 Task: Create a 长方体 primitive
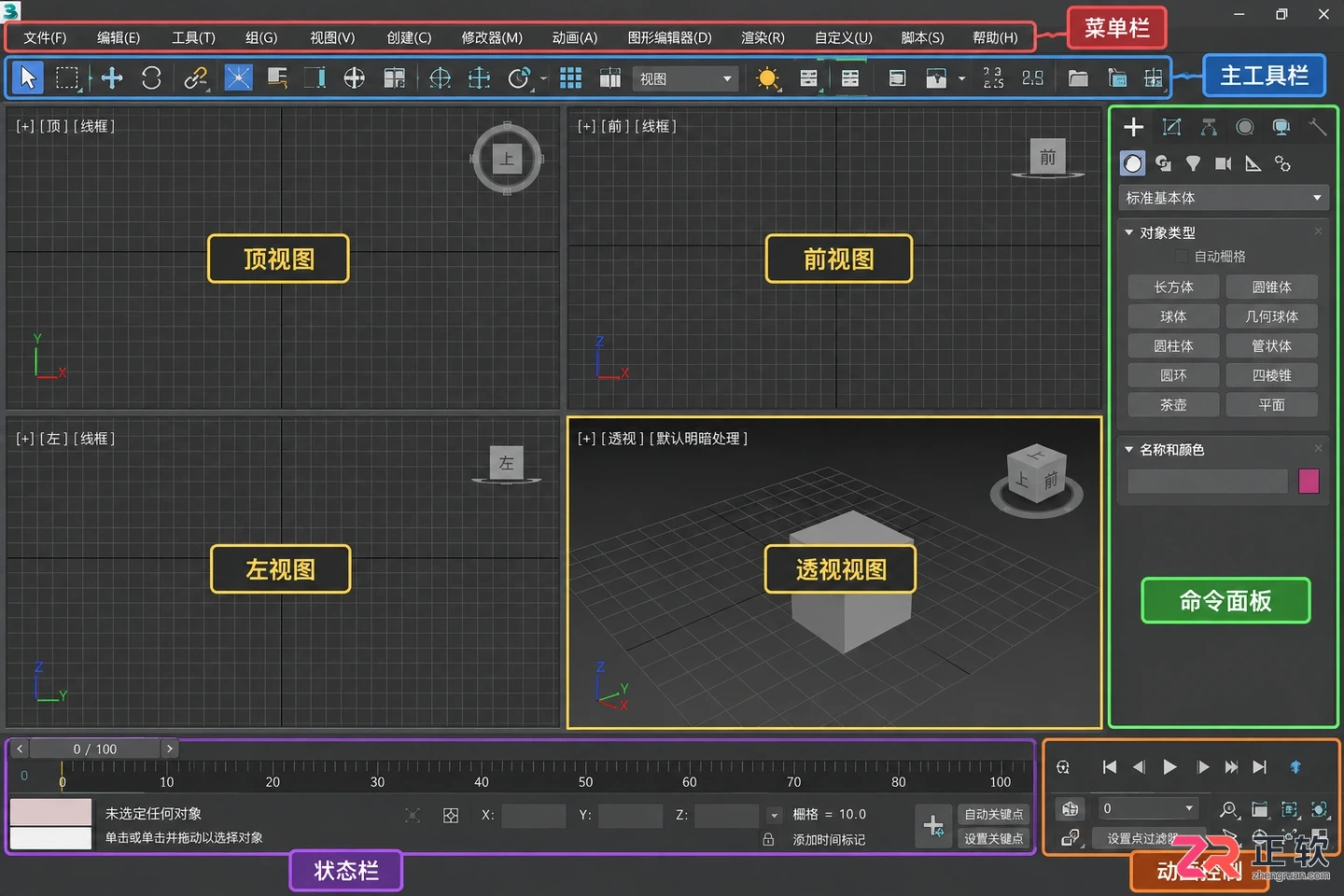tap(1173, 287)
